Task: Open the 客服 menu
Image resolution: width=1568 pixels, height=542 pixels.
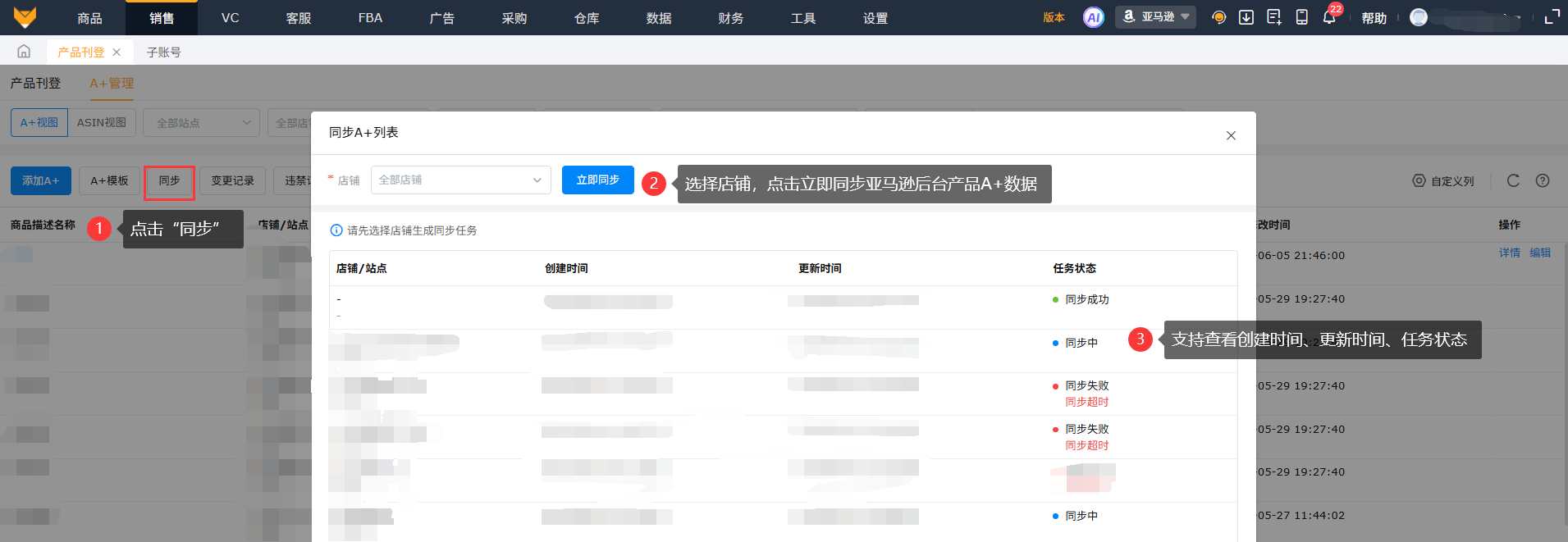Action: point(299,17)
